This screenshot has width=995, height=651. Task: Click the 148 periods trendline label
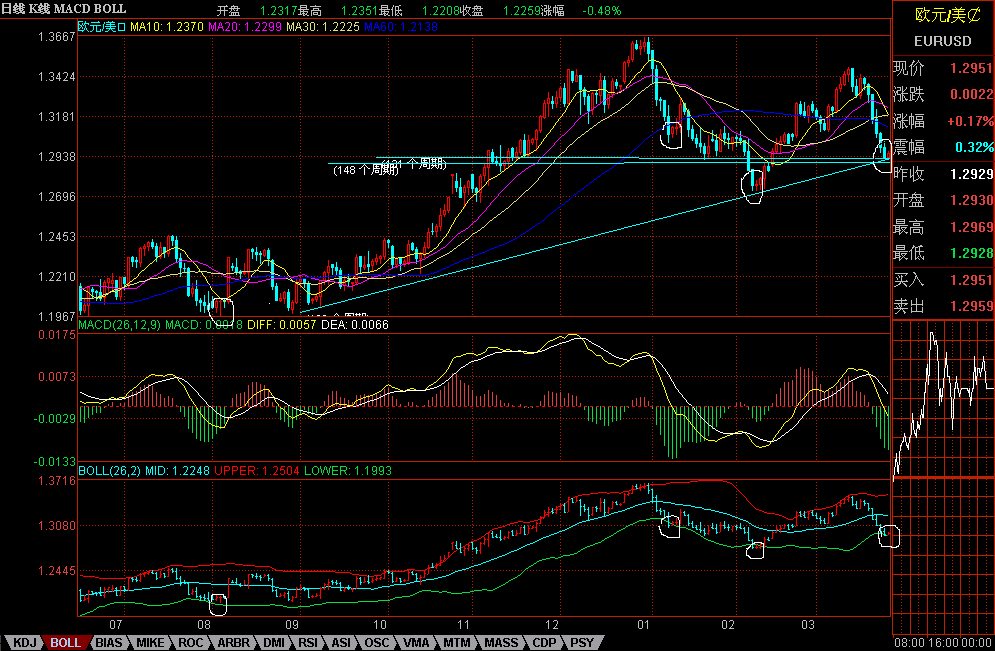tap(366, 170)
